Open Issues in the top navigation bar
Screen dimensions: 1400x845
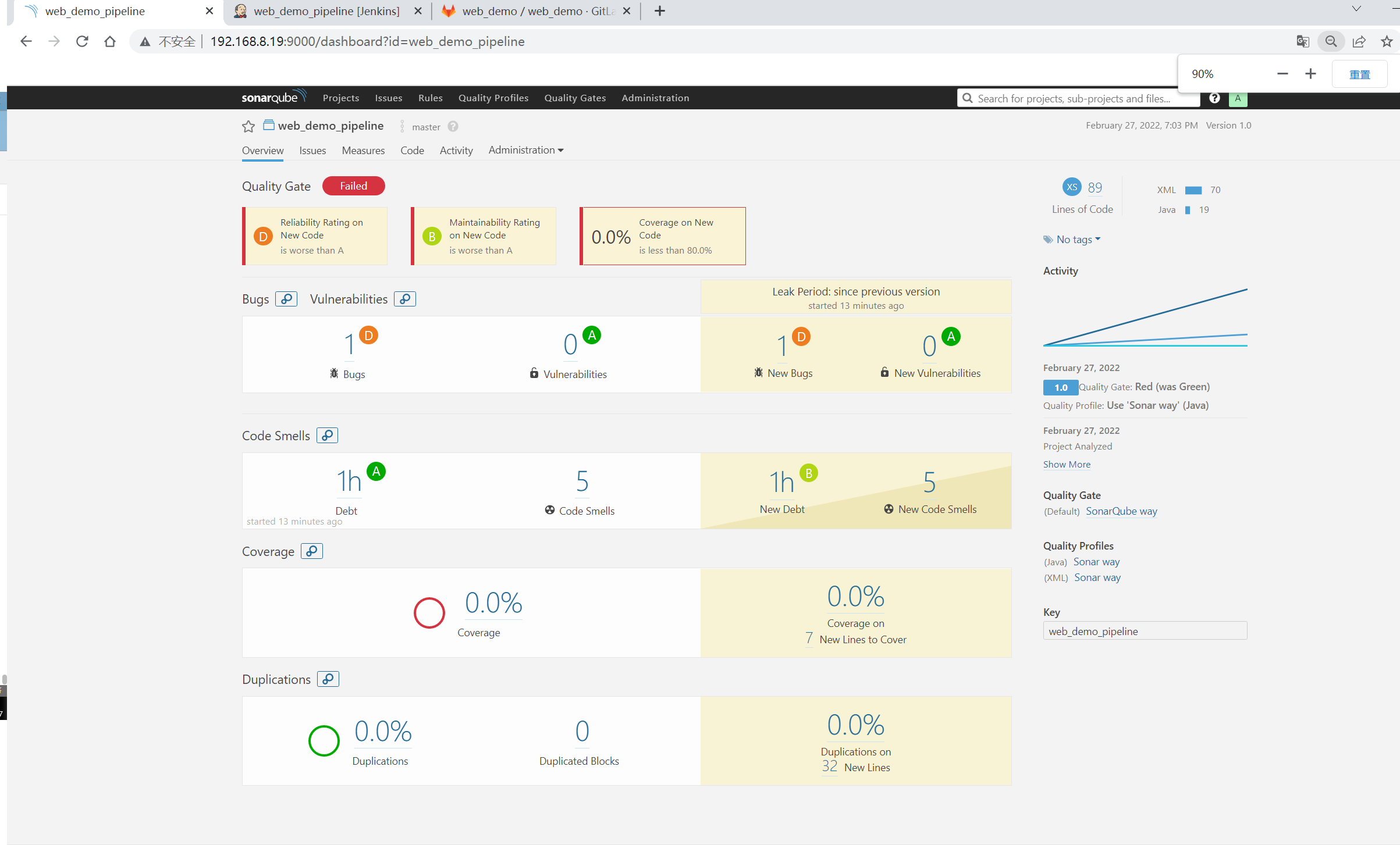pos(389,98)
